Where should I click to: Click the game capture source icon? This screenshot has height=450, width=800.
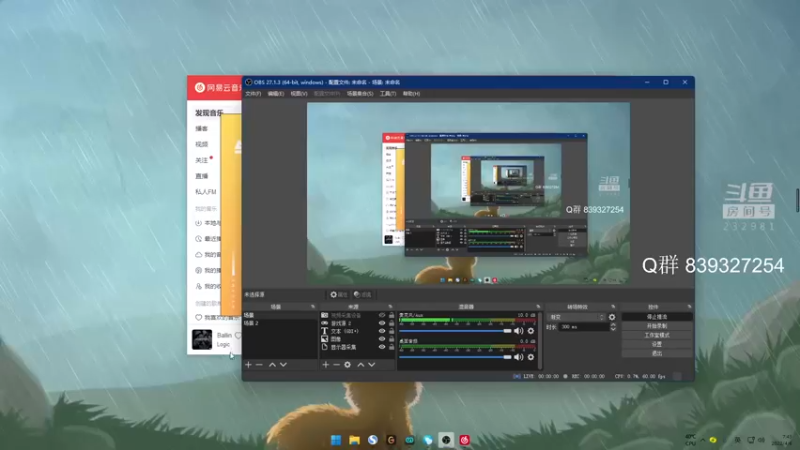pyautogui.click(x=324, y=323)
